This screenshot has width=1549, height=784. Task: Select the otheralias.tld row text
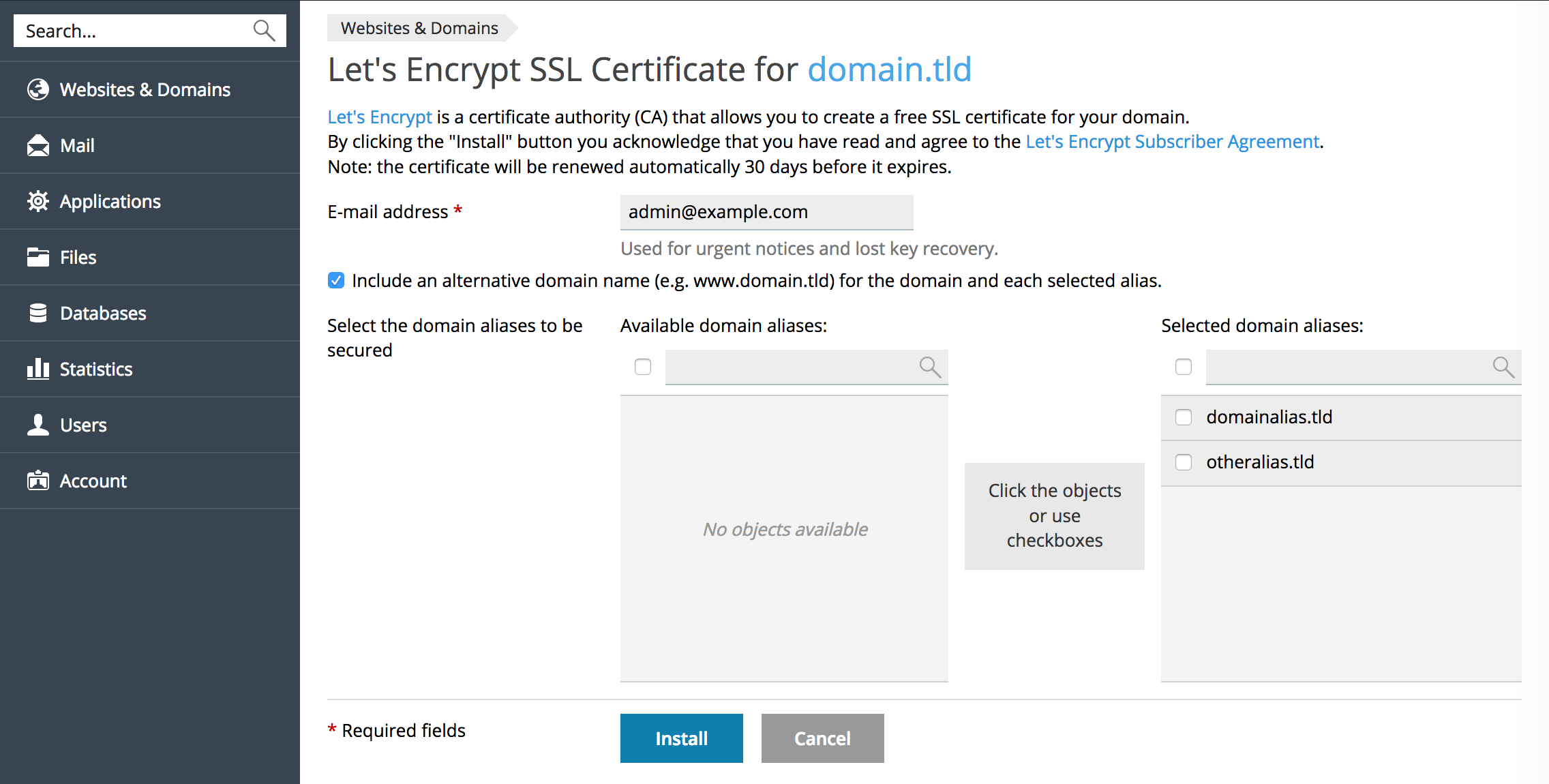[1260, 462]
